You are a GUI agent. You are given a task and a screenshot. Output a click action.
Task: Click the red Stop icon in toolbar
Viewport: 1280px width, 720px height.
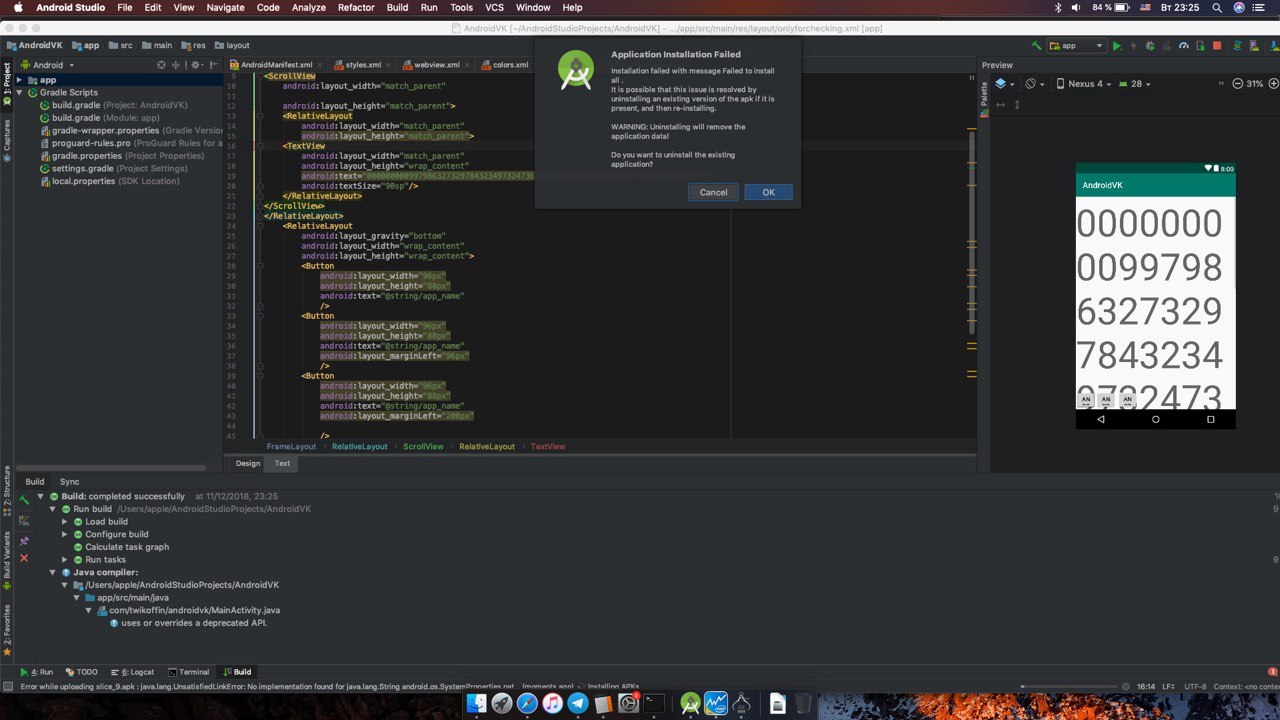point(1217,46)
